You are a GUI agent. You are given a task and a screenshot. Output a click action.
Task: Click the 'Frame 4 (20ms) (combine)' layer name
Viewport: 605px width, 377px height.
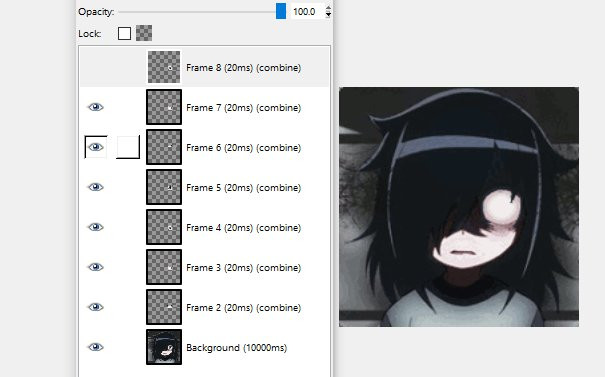click(x=243, y=228)
